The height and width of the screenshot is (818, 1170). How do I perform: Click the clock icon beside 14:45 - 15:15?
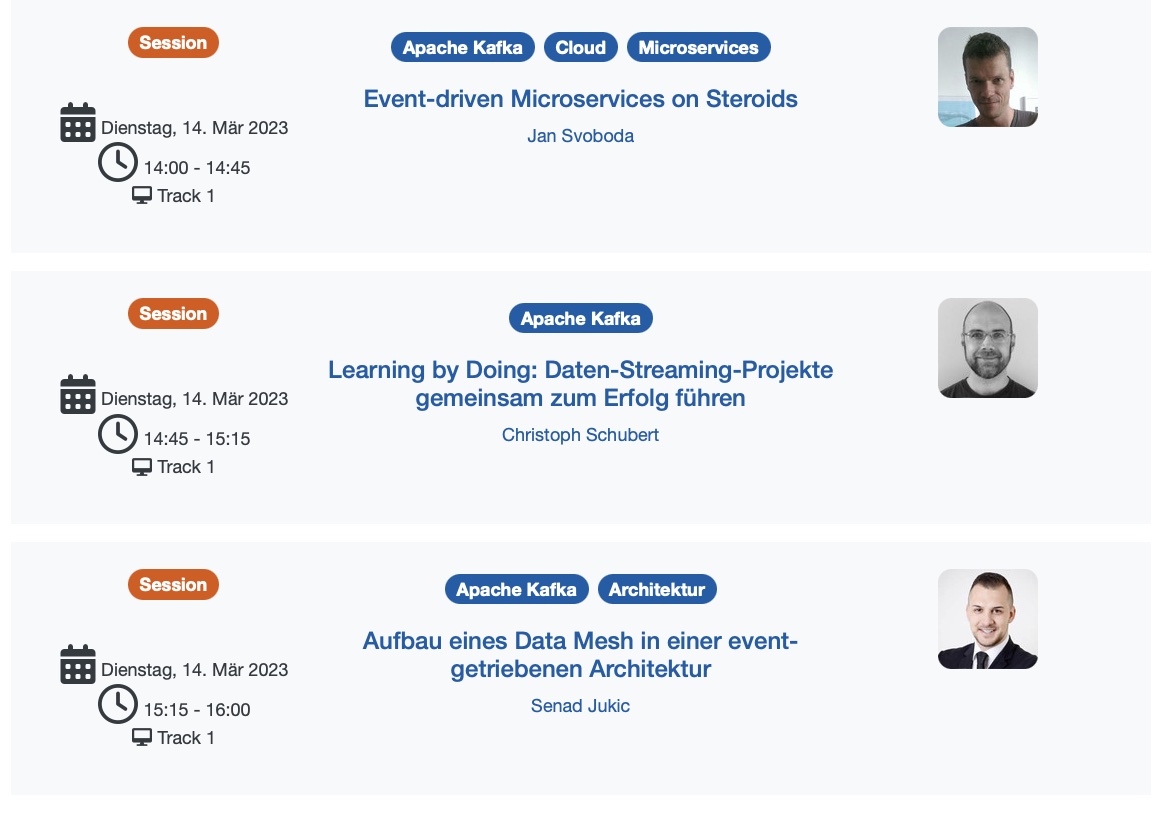tap(118, 434)
